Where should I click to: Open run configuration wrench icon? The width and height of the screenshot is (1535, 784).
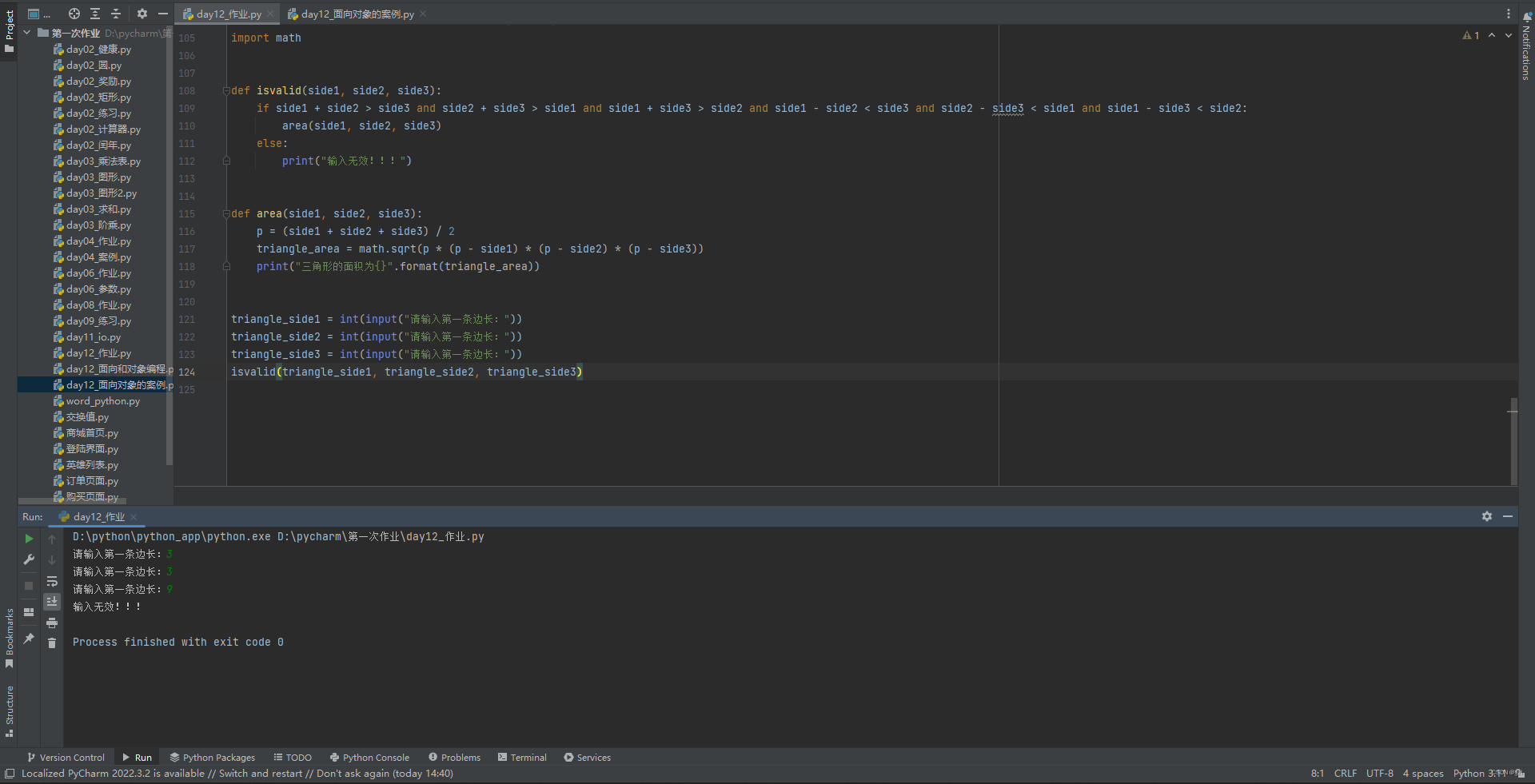[29, 559]
